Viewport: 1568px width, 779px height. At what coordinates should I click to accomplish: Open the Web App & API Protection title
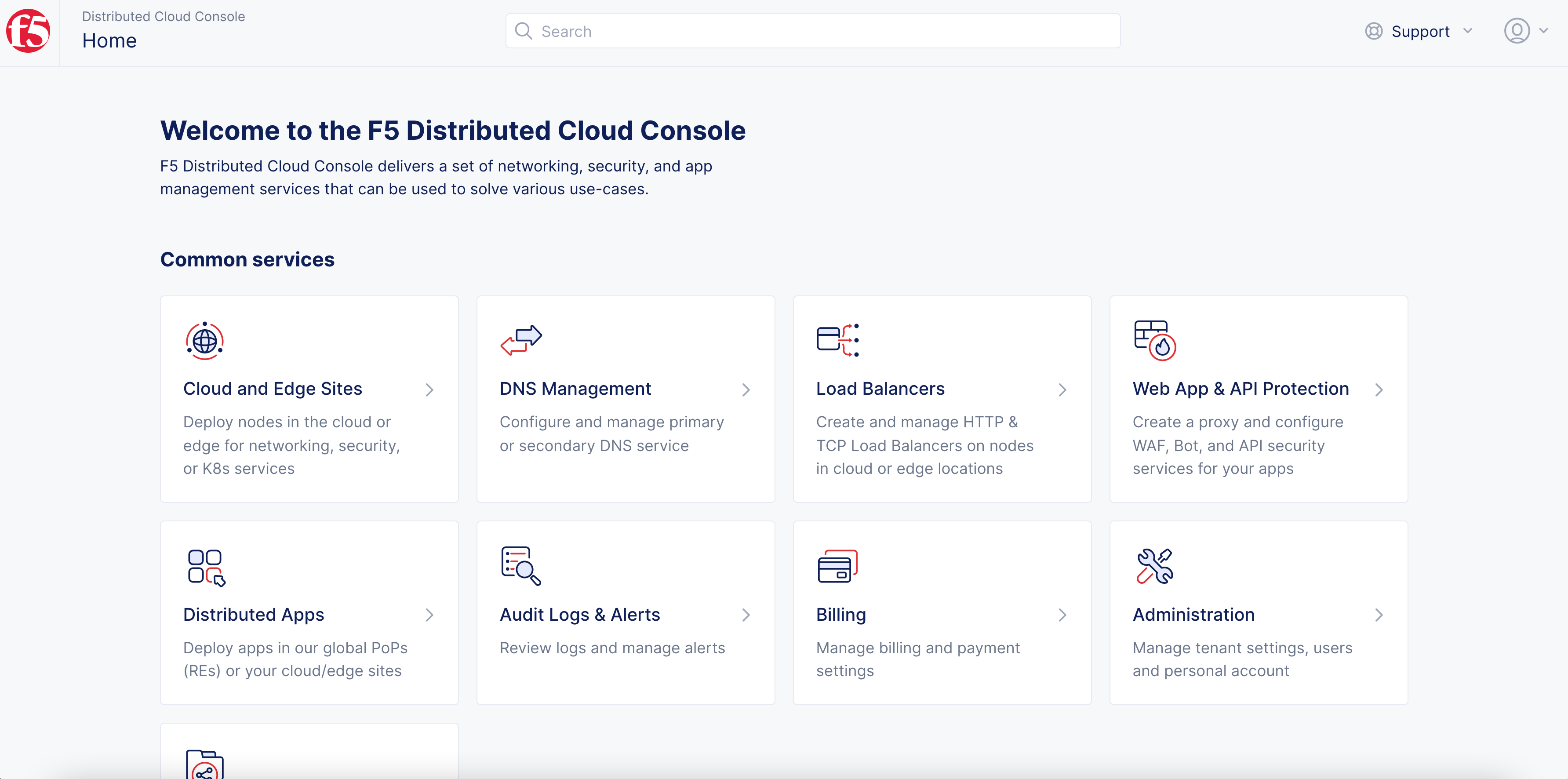[1241, 389]
